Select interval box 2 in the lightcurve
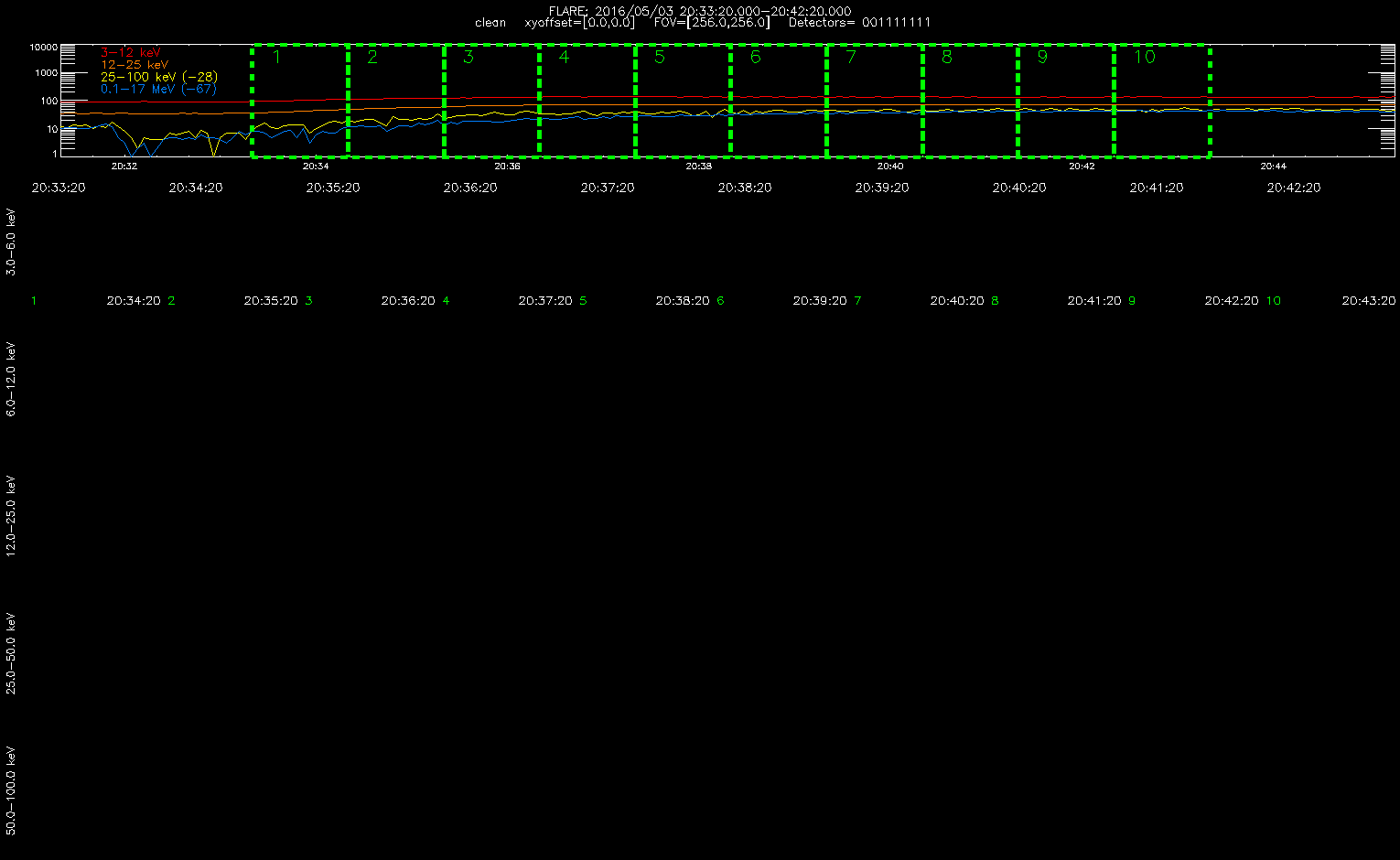This screenshot has height=860, width=1400. 396,101
